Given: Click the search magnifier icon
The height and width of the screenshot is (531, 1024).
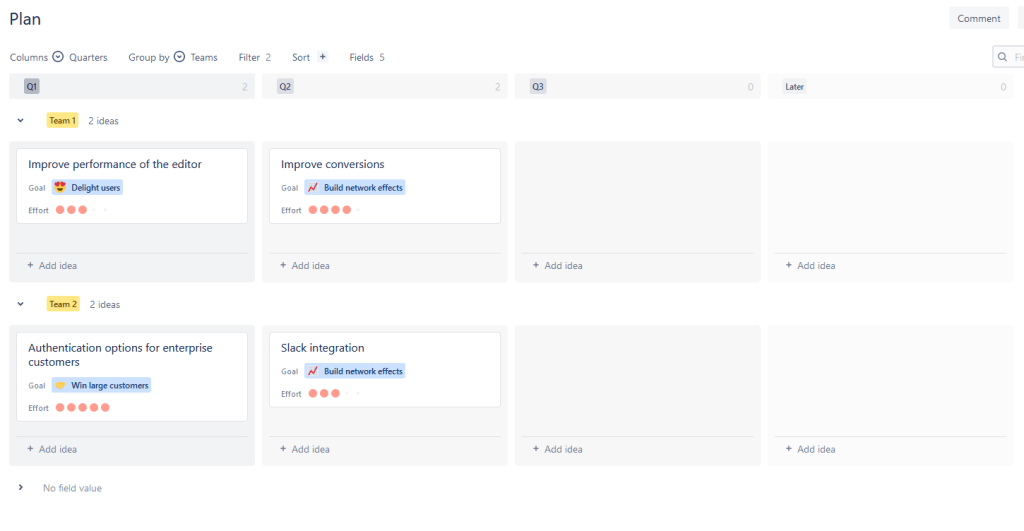Looking at the screenshot, I should point(1004,58).
